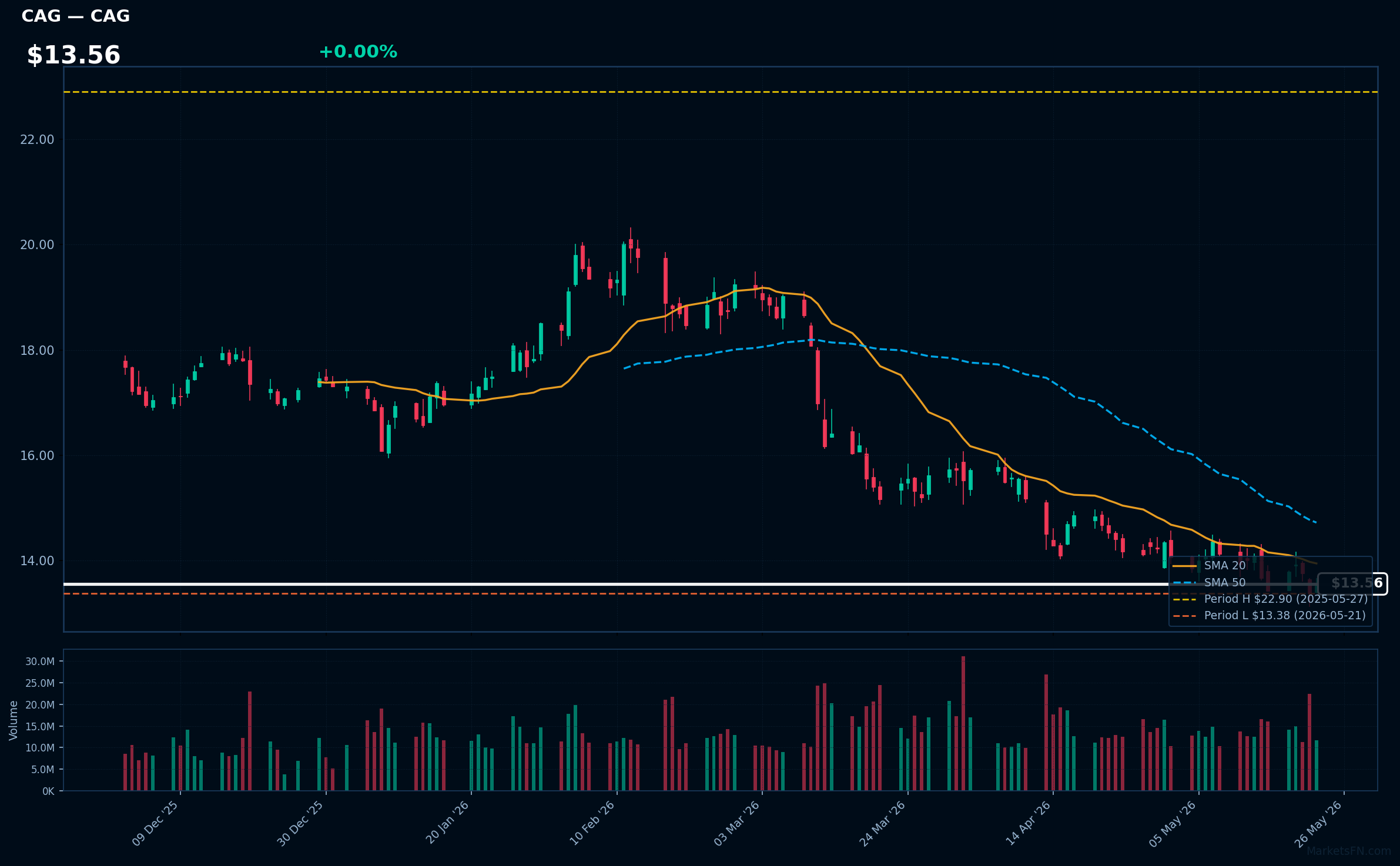Image resolution: width=1400 pixels, height=866 pixels.
Task: Click the 18.00 price axis label
Action: (x=37, y=350)
